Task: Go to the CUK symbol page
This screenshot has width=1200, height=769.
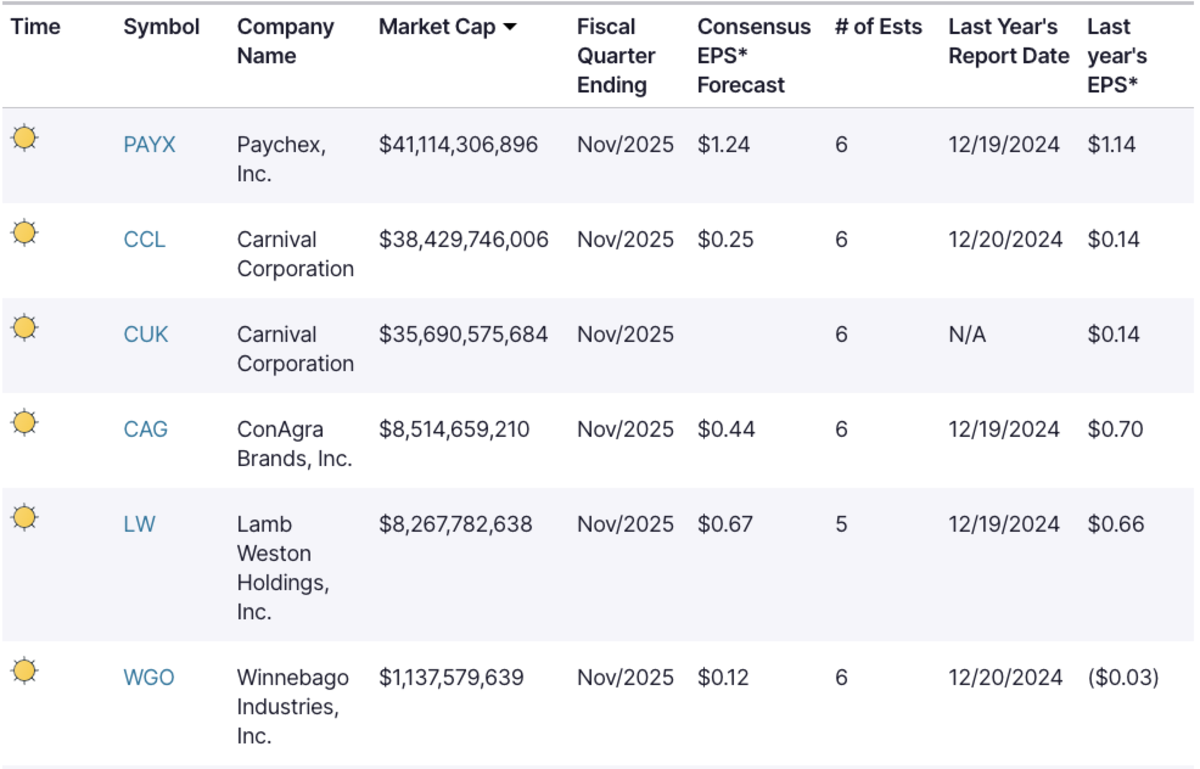Action: point(146,335)
